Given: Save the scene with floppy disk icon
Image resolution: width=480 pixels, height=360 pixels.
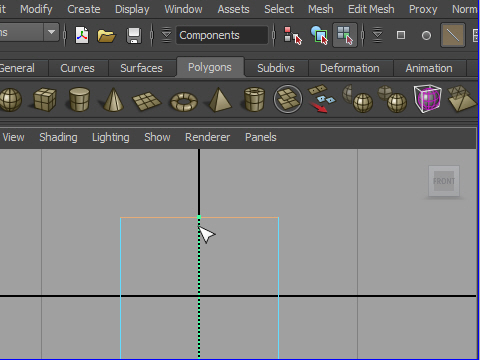Looking at the screenshot, I should [x=134, y=36].
